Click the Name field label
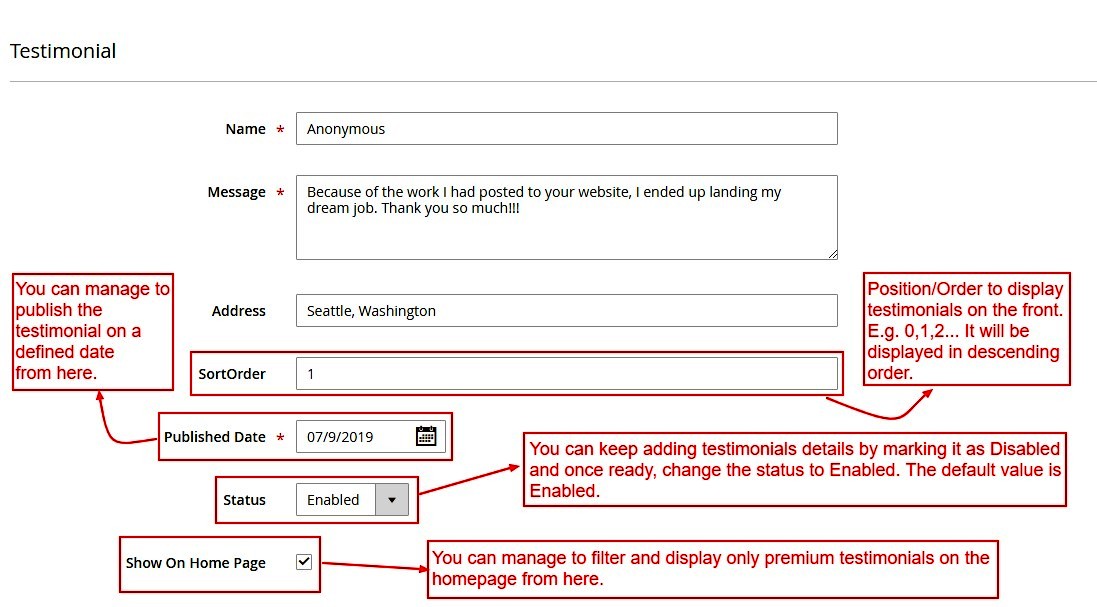 [x=245, y=129]
